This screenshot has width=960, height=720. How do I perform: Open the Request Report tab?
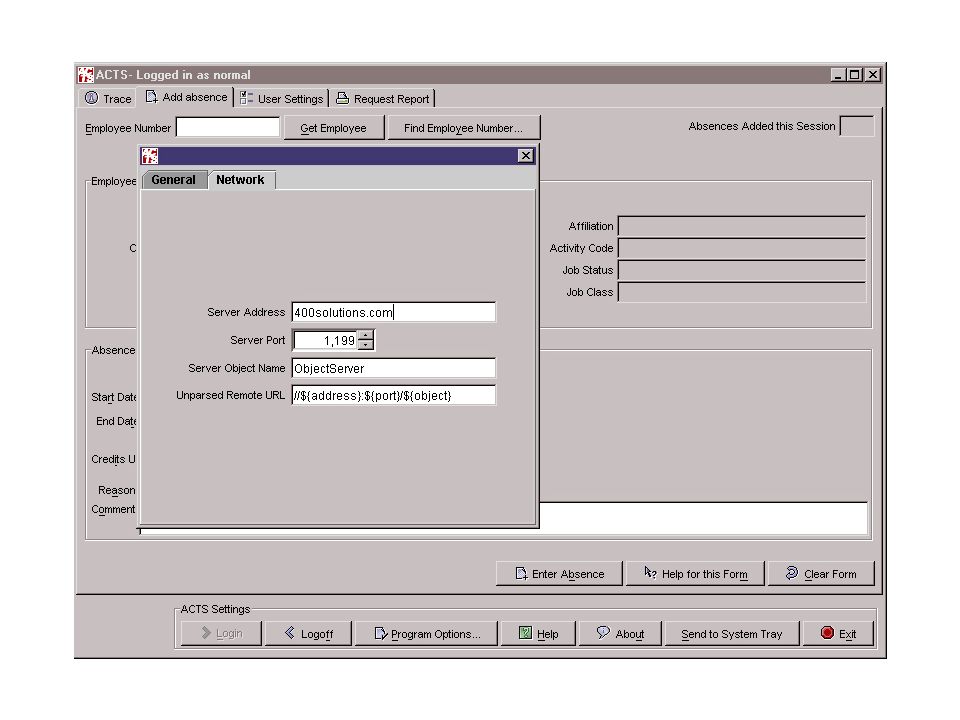(383, 99)
